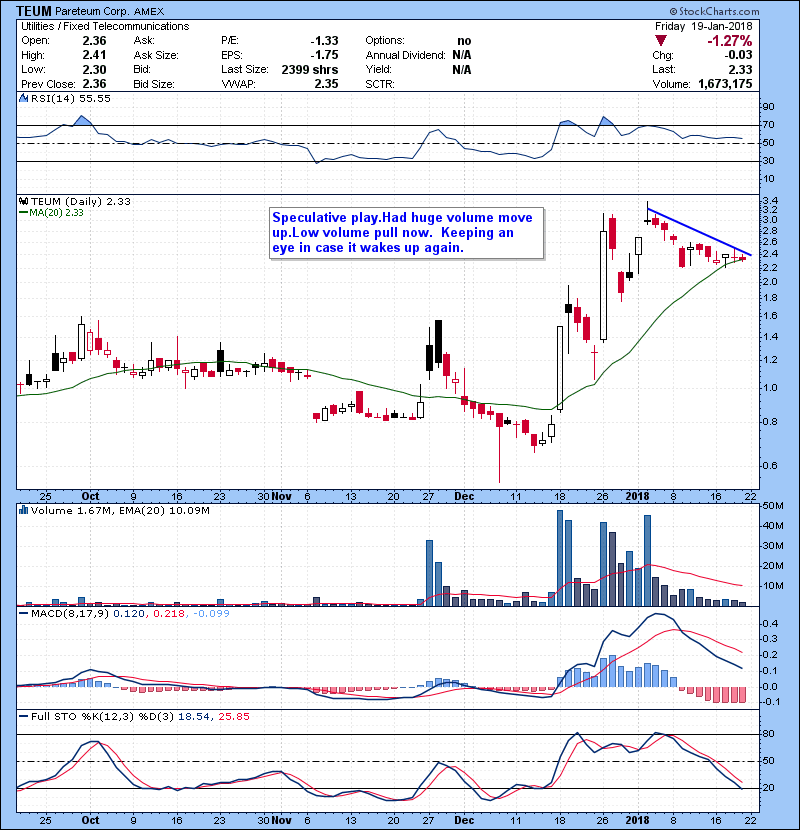The height and width of the screenshot is (830, 800).
Task: Select the P/E value -1.33
Action: tap(324, 41)
